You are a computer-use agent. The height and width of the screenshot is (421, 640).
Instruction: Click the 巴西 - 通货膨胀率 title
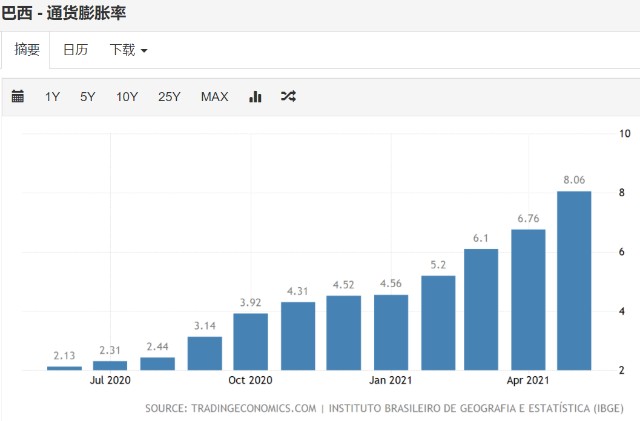click(x=63, y=13)
